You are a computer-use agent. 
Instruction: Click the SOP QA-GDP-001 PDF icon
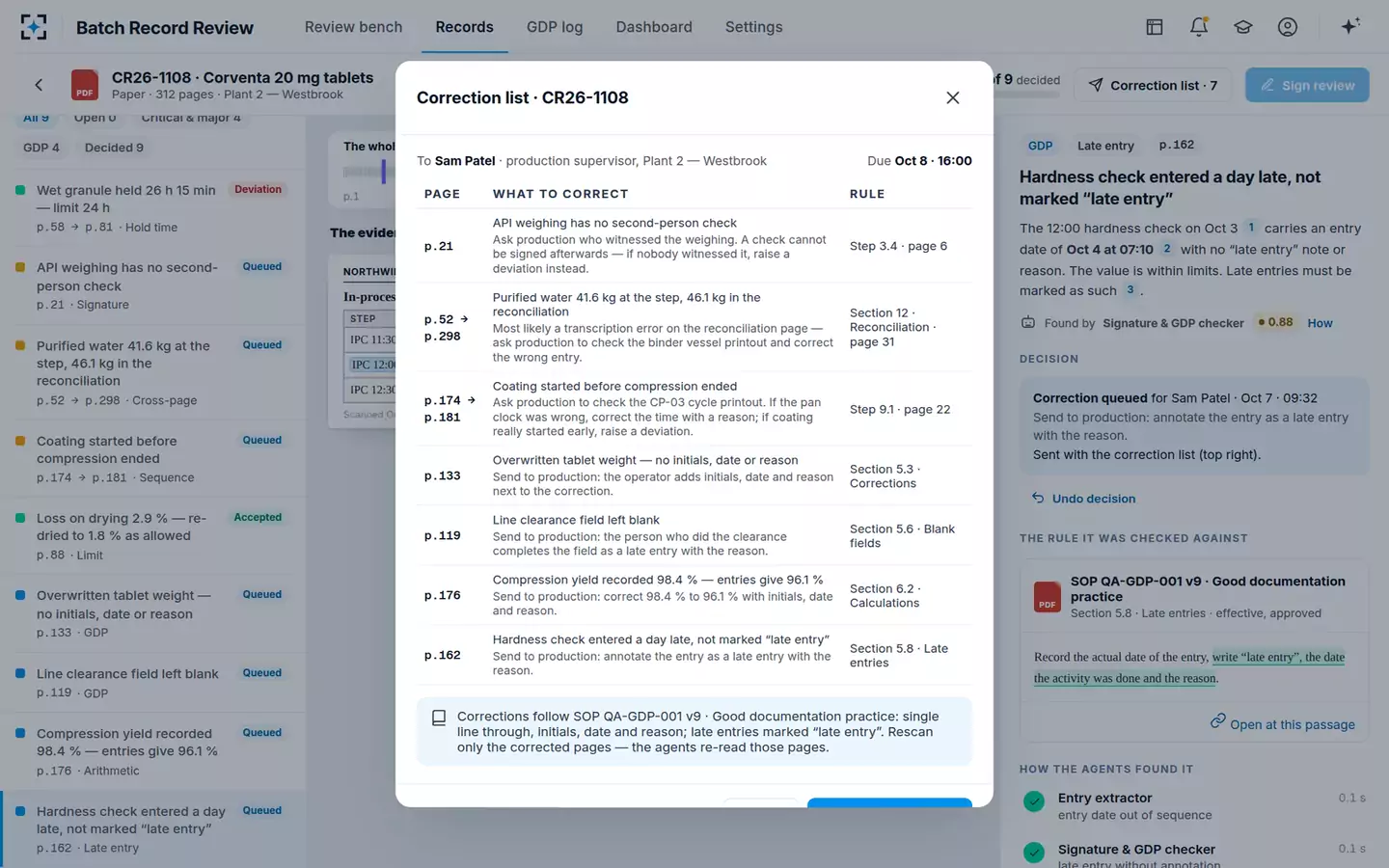click(x=1048, y=597)
